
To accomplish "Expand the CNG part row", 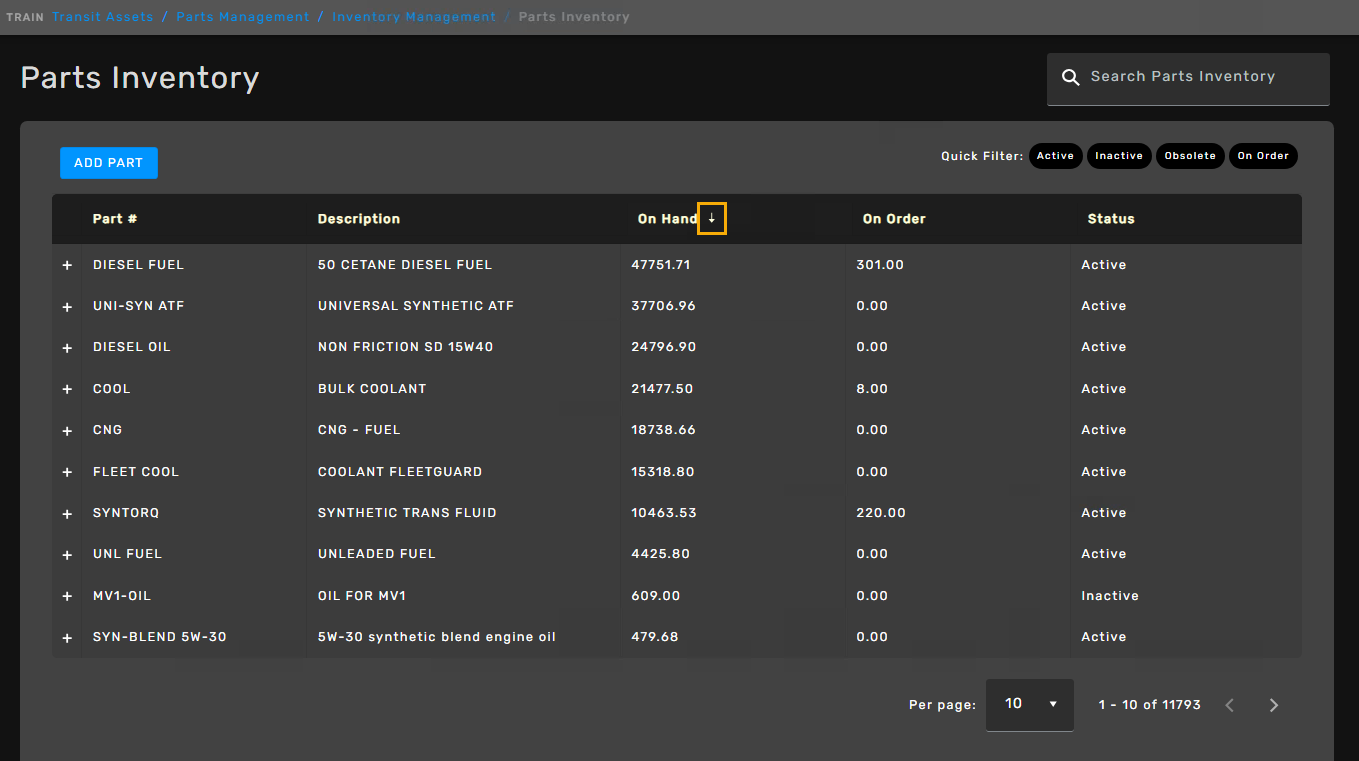I will (67, 431).
